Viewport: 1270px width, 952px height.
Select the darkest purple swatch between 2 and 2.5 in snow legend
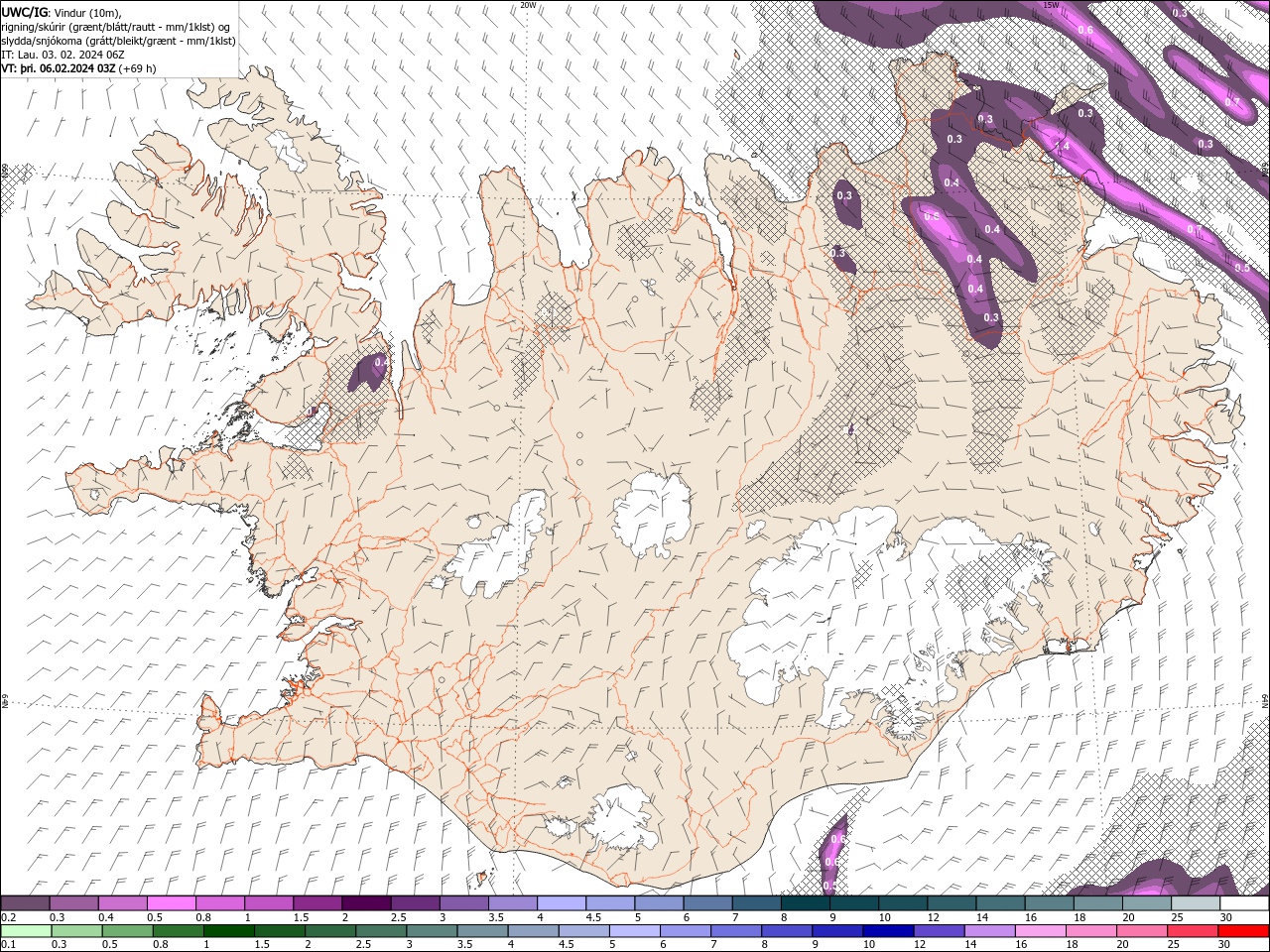point(366,903)
